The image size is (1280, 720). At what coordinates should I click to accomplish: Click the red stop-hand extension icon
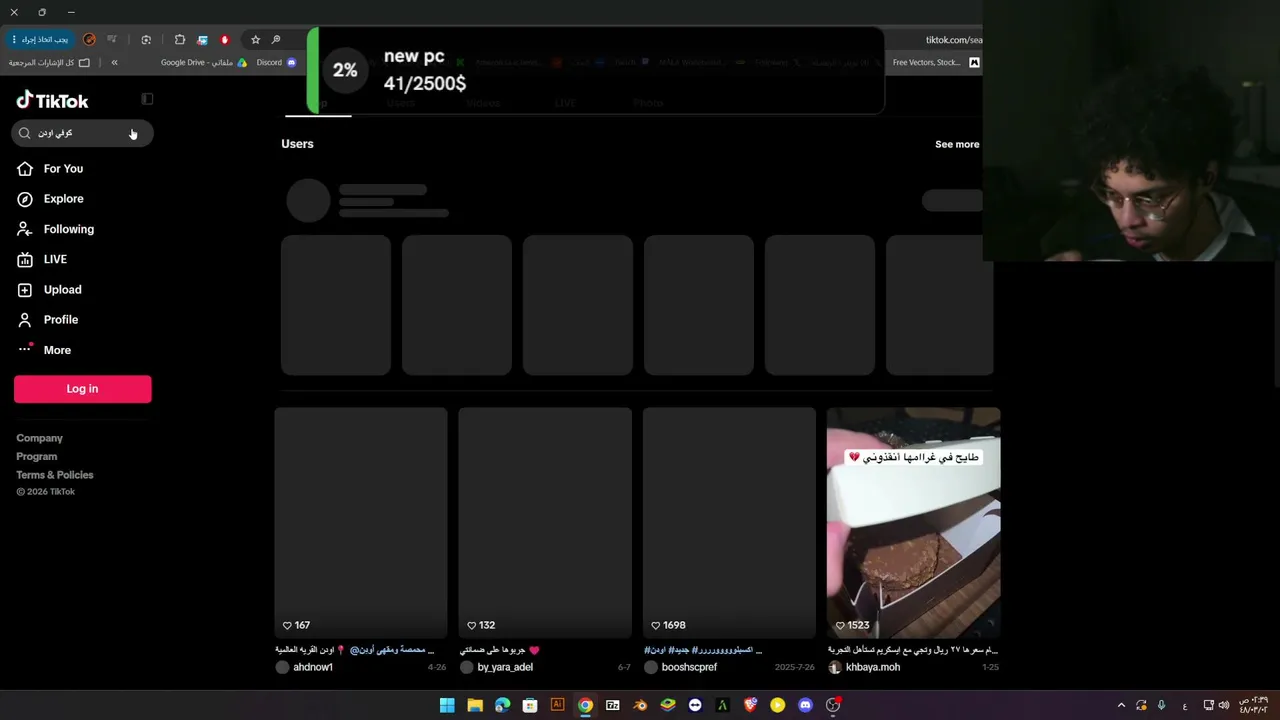[x=225, y=39]
